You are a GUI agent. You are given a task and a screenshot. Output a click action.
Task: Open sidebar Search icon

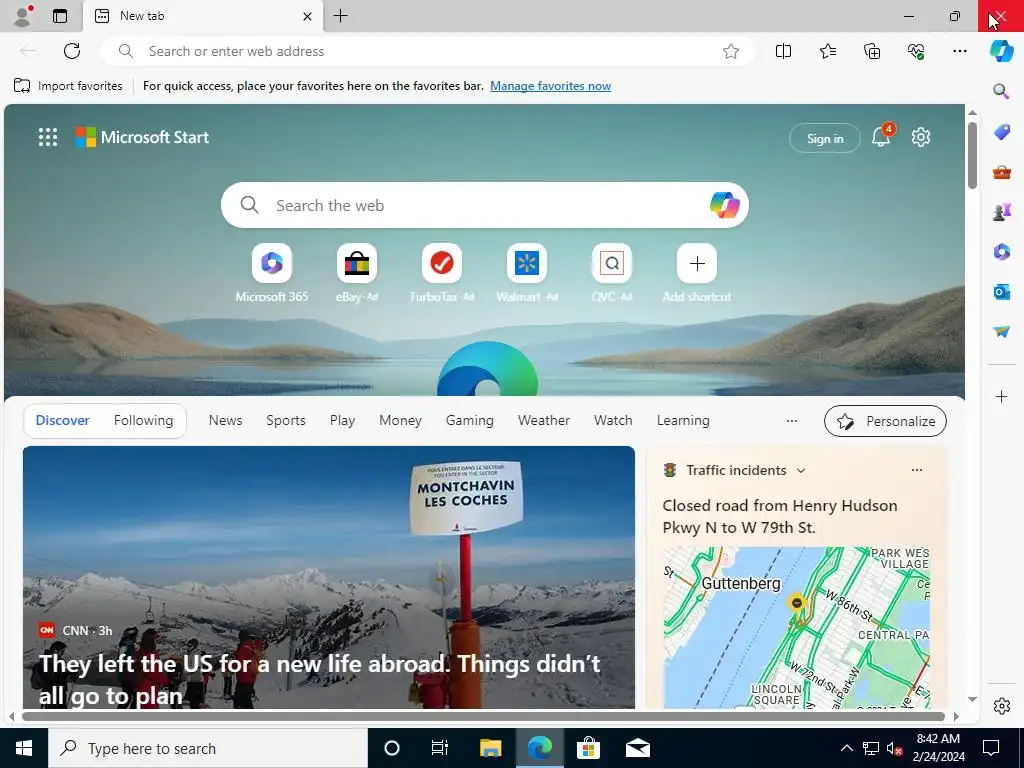click(x=1001, y=91)
